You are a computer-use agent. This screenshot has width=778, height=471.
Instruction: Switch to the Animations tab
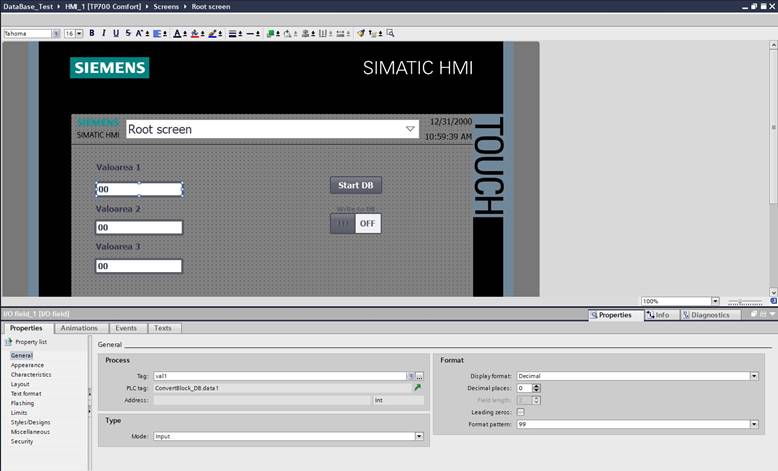point(79,328)
